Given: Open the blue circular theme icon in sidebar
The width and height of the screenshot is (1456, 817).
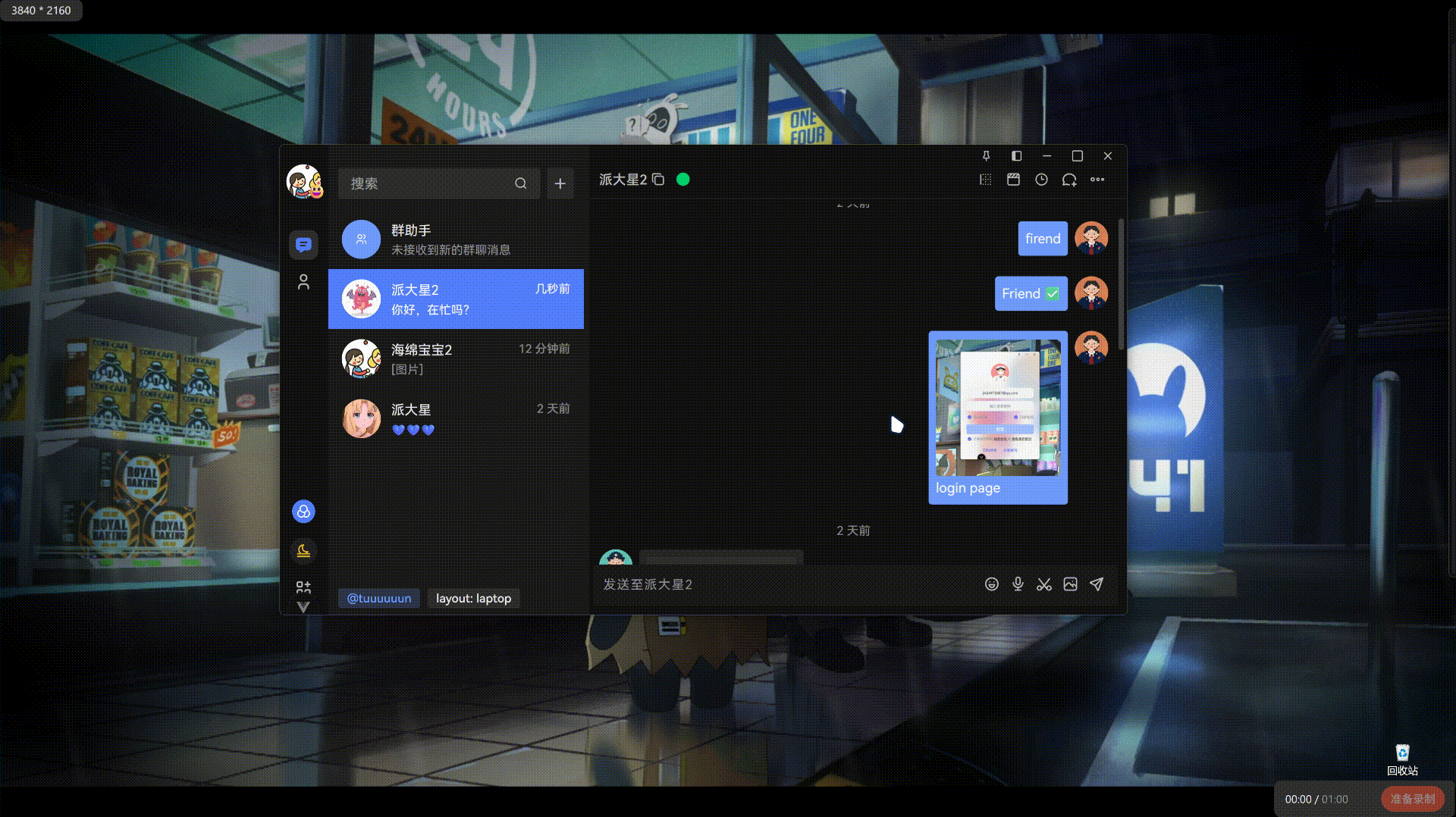Looking at the screenshot, I should click(x=303, y=512).
